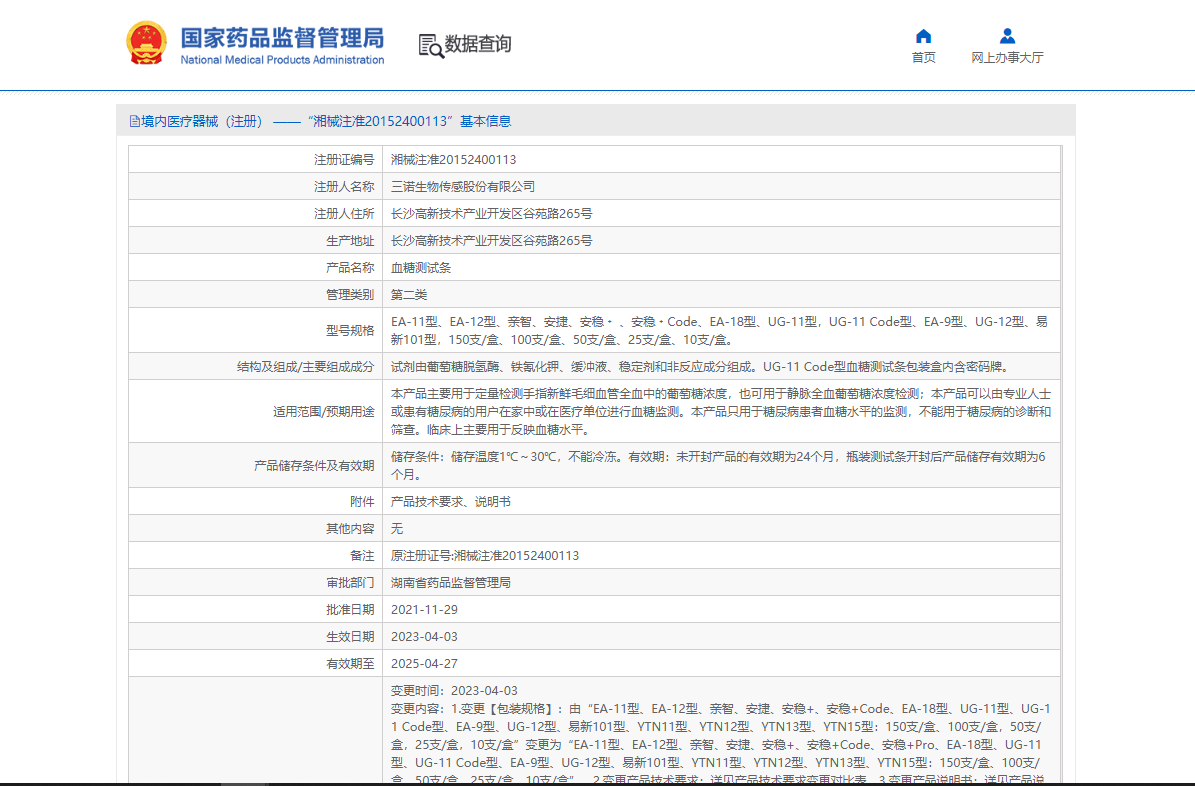Click the 三诺生物传感股份有限公司 registrant name
This screenshot has width=1195, height=786.
[463, 187]
